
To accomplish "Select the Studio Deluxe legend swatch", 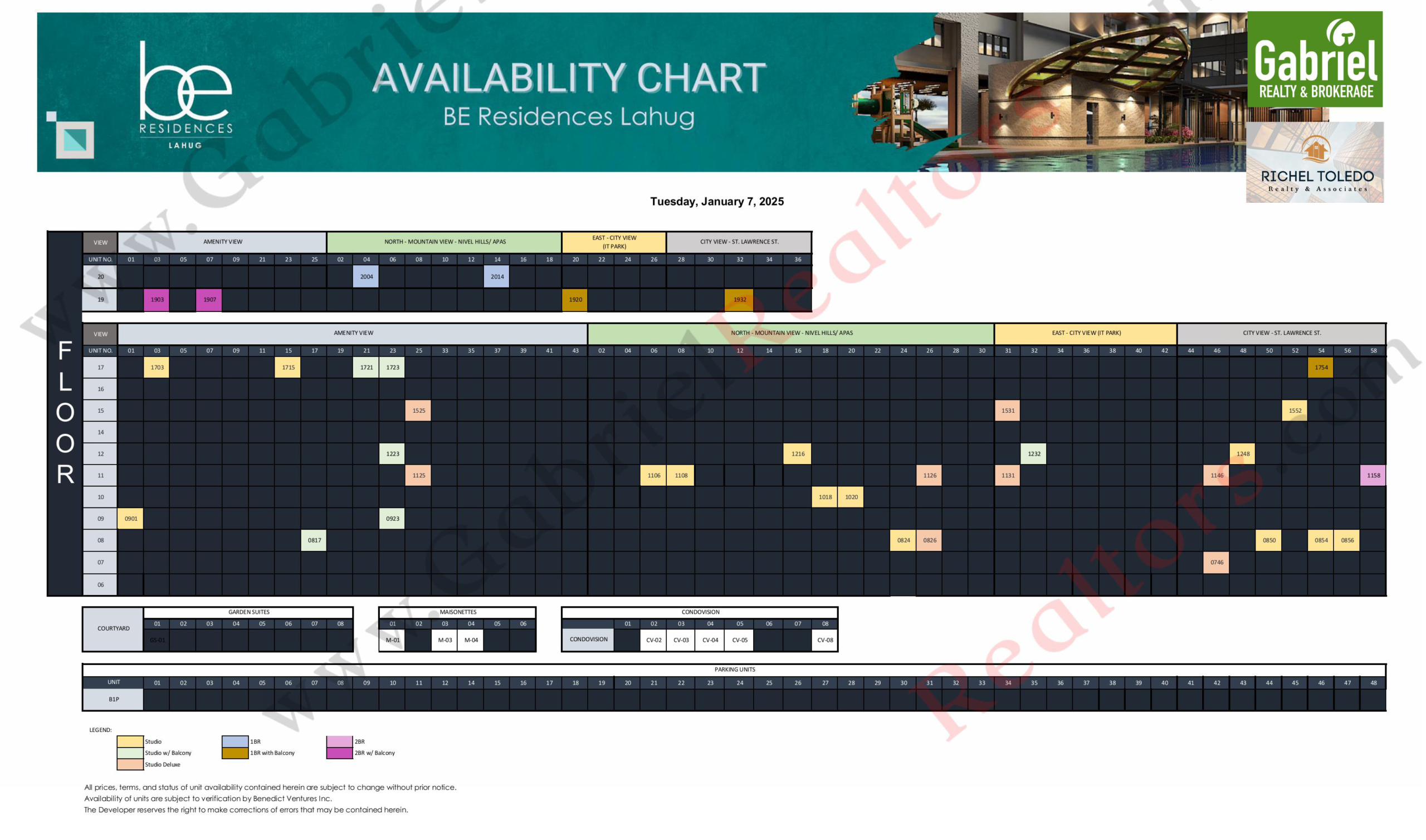I will [130, 764].
